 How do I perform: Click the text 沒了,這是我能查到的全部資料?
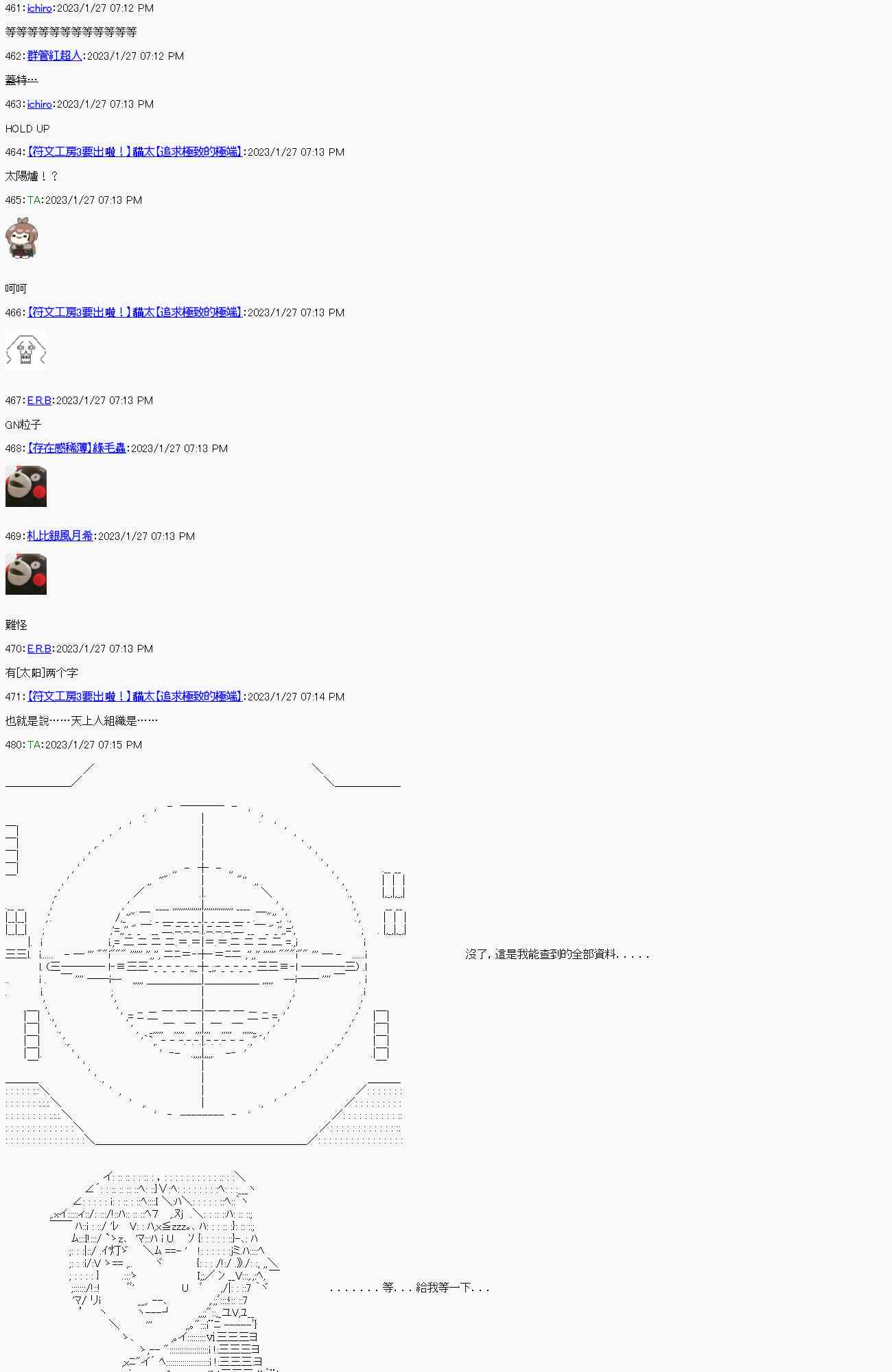[x=557, y=954]
